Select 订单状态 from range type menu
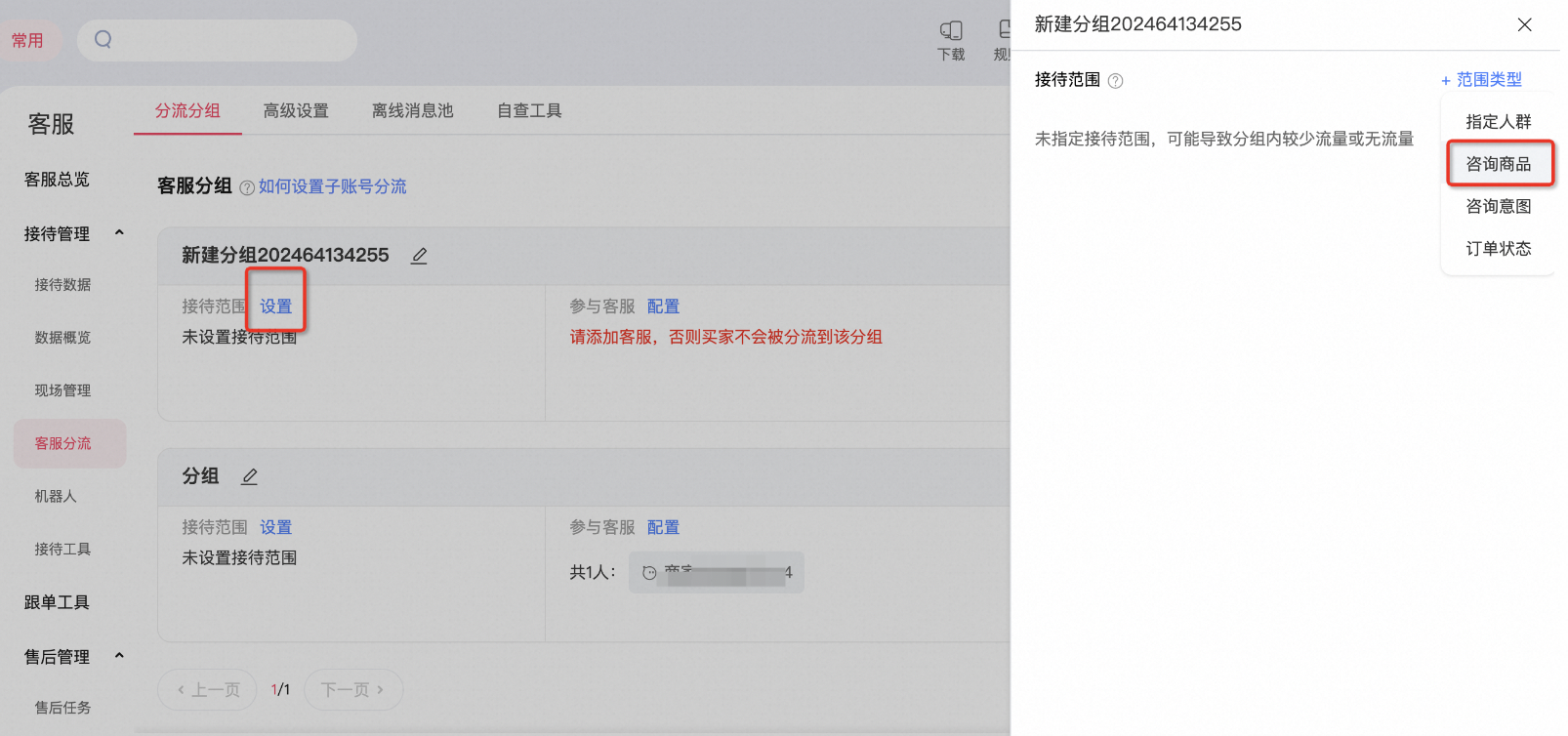Image resolution: width=1568 pixels, height=736 pixels. pyautogui.click(x=1498, y=249)
